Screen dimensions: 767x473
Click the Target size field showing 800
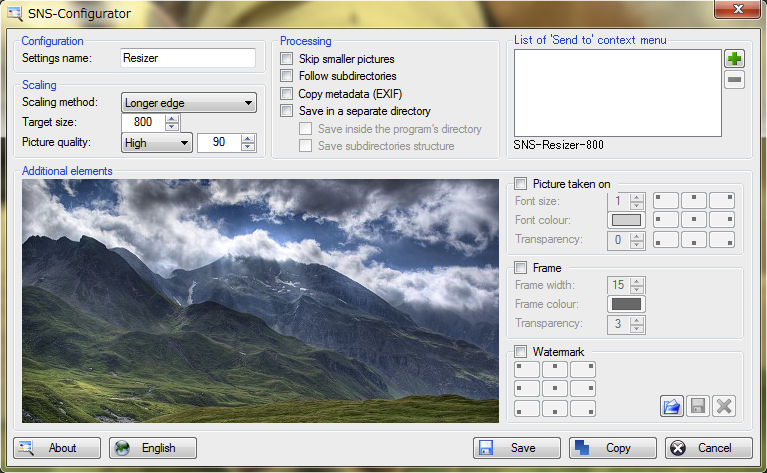click(144, 122)
